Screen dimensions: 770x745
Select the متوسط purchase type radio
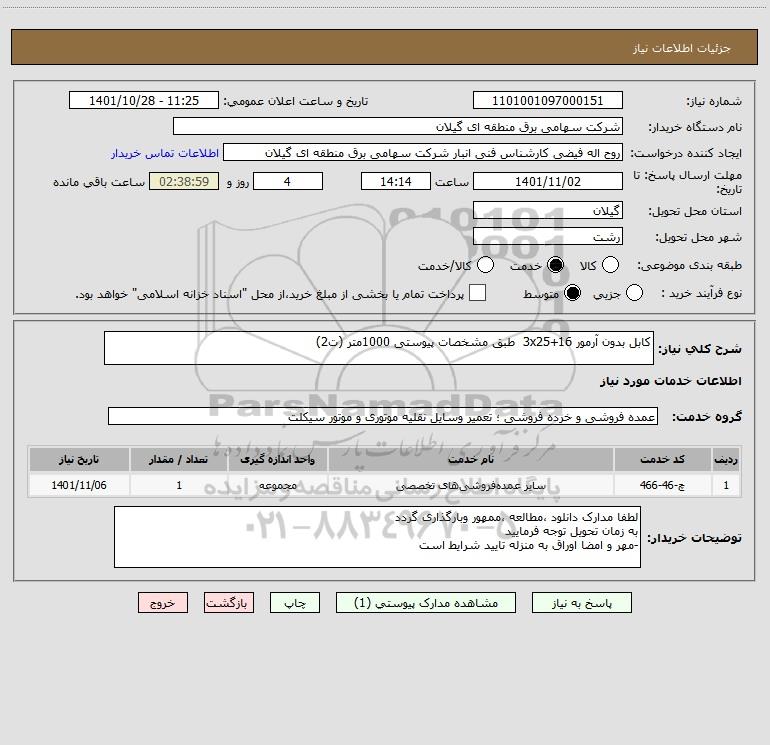tap(572, 293)
